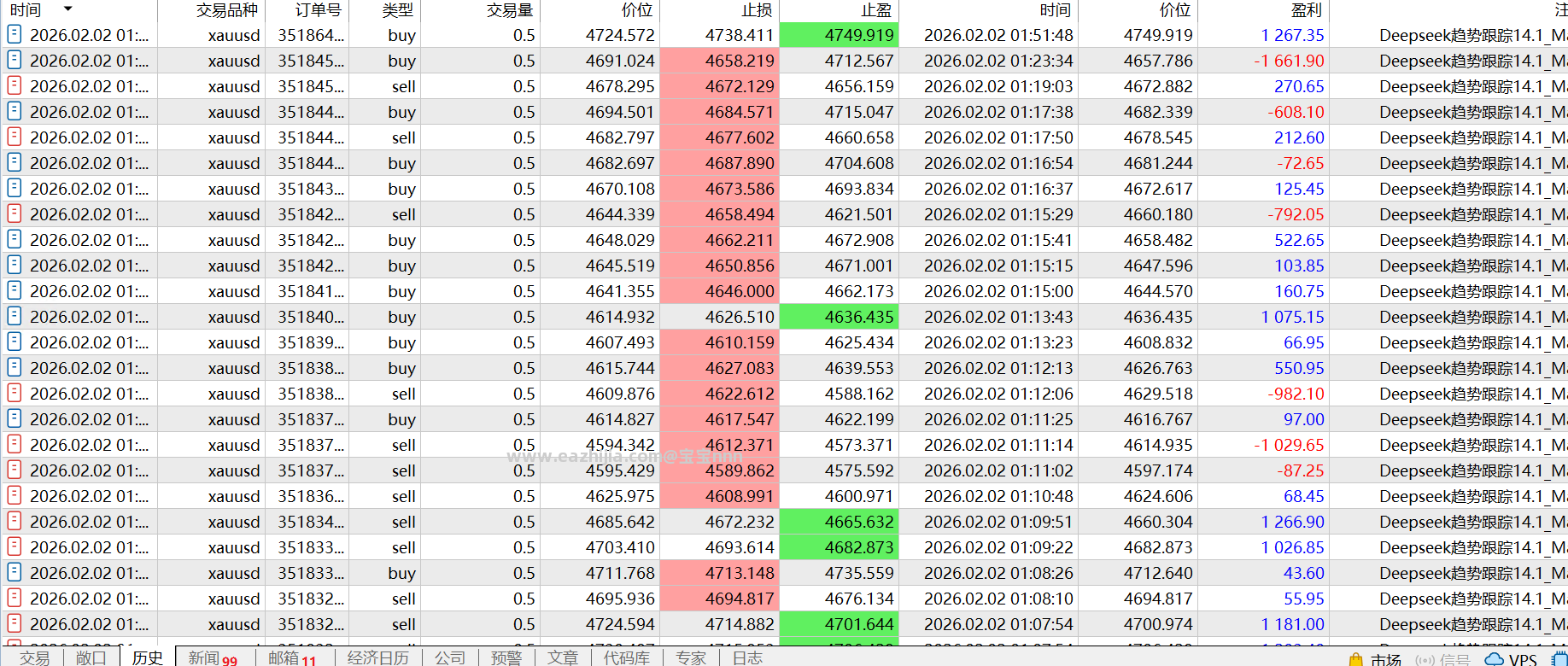The height and width of the screenshot is (666, 1568).
Task: Click the close time 2026.02.02 01:15:29
Action: coord(998,214)
